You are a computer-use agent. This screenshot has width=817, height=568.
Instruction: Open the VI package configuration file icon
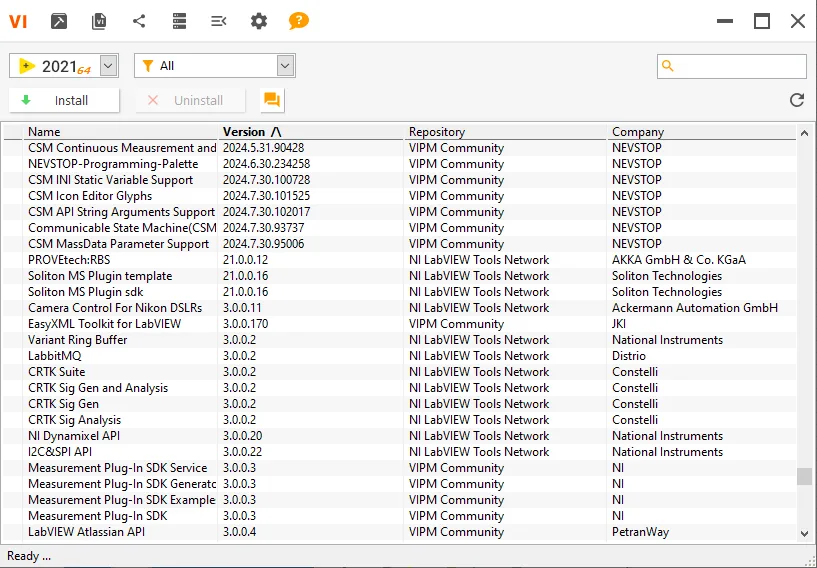tap(99, 21)
